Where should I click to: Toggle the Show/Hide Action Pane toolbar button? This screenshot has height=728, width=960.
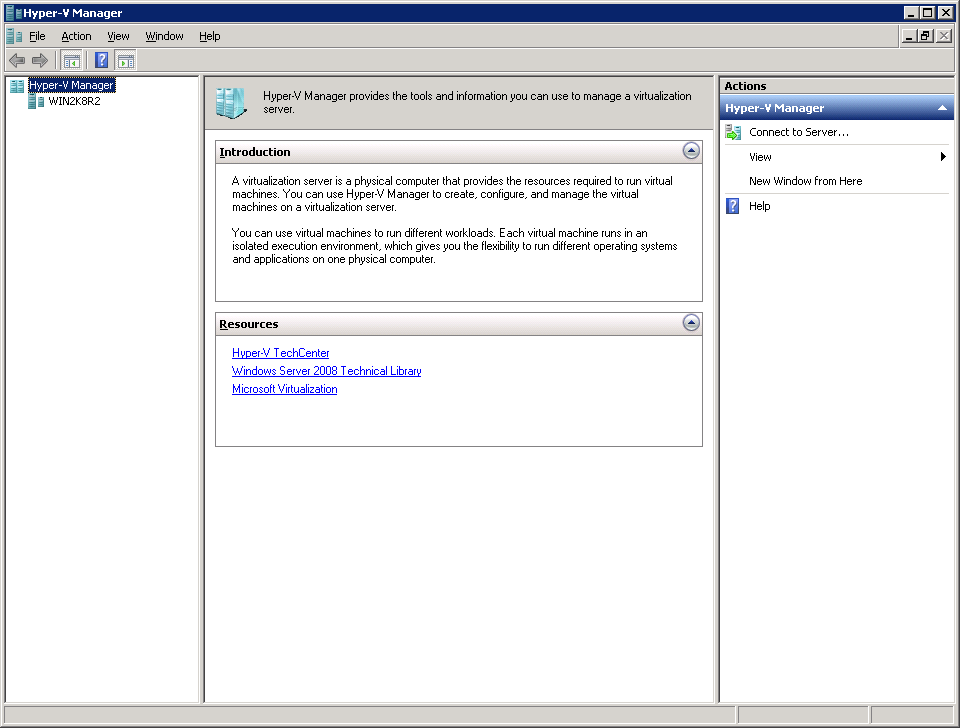pos(125,61)
